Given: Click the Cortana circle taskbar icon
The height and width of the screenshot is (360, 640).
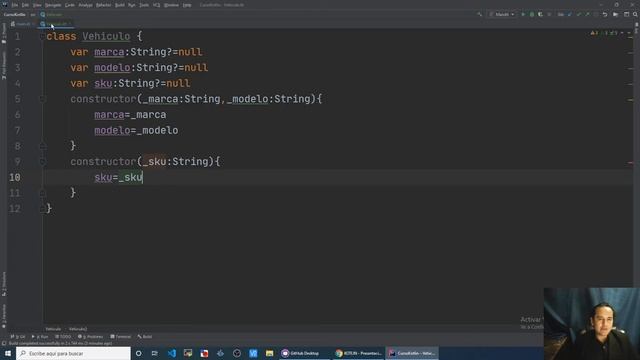Looking at the screenshot, I should point(139,353).
